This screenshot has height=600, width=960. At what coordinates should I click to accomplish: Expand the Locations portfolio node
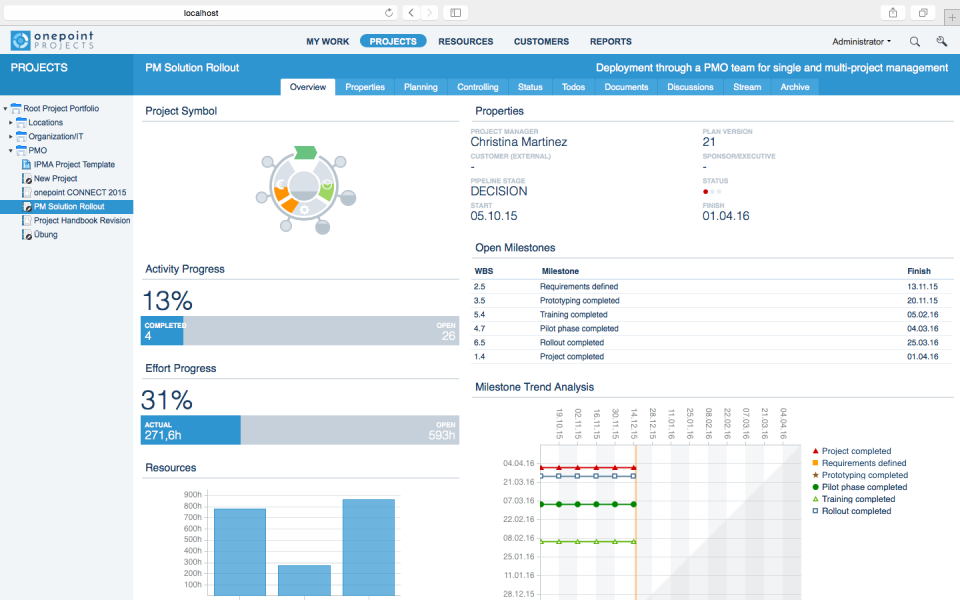point(10,122)
